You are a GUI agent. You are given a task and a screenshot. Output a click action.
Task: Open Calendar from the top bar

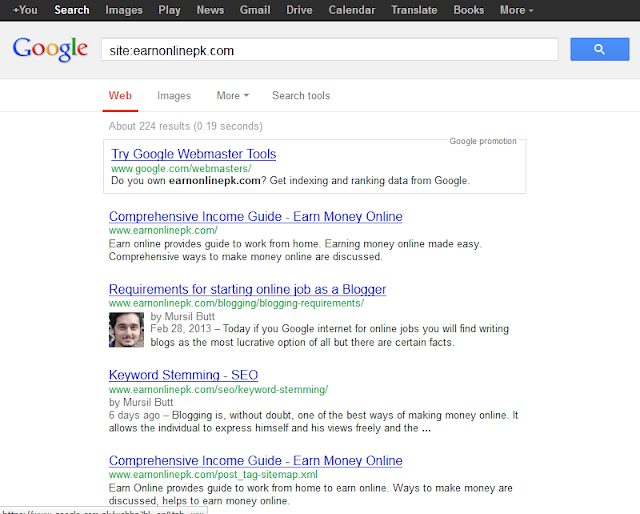[352, 10]
